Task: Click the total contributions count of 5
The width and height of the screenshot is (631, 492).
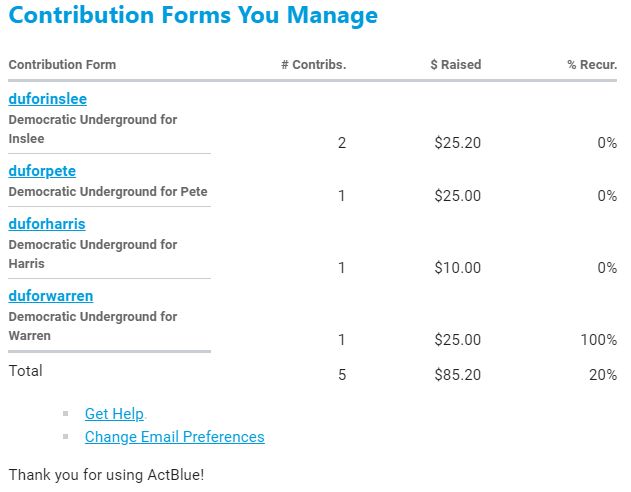Action: (341, 375)
